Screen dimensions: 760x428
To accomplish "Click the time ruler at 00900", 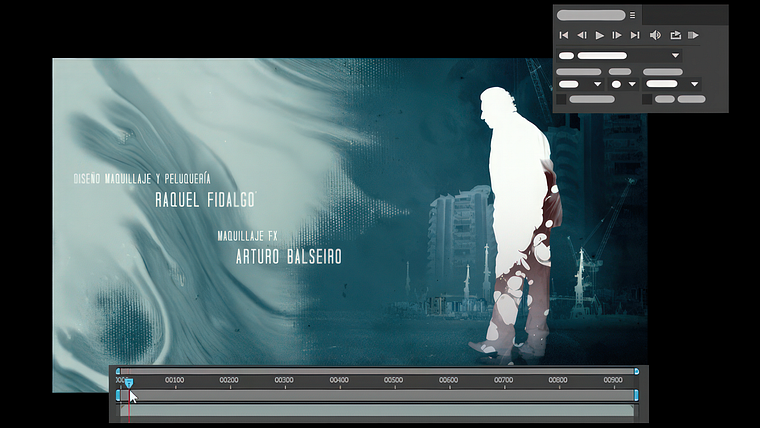I will coord(613,380).
